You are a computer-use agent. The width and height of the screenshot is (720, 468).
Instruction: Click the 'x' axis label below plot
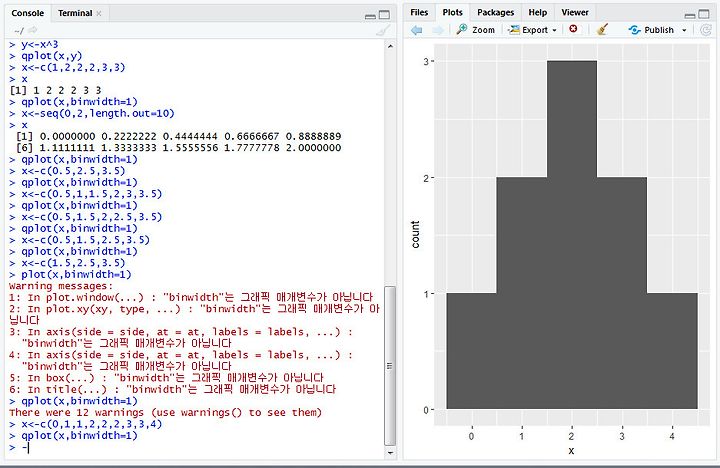pyautogui.click(x=571, y=451)
